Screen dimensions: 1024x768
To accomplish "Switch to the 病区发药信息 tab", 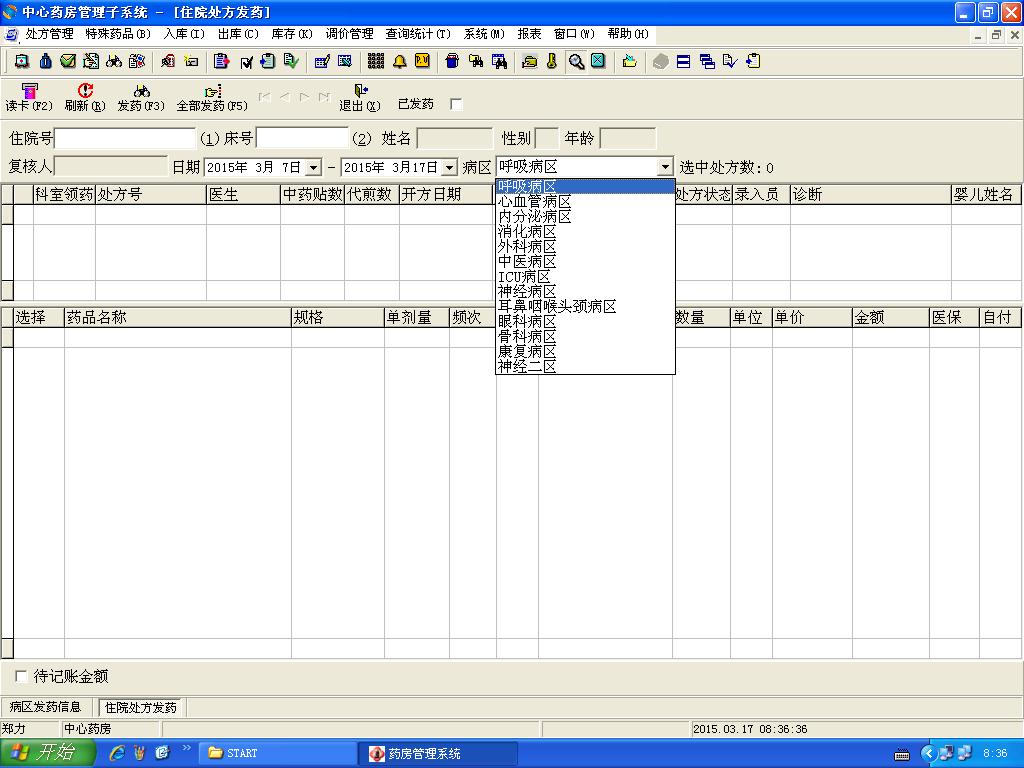I will click(x=46, y=707).
